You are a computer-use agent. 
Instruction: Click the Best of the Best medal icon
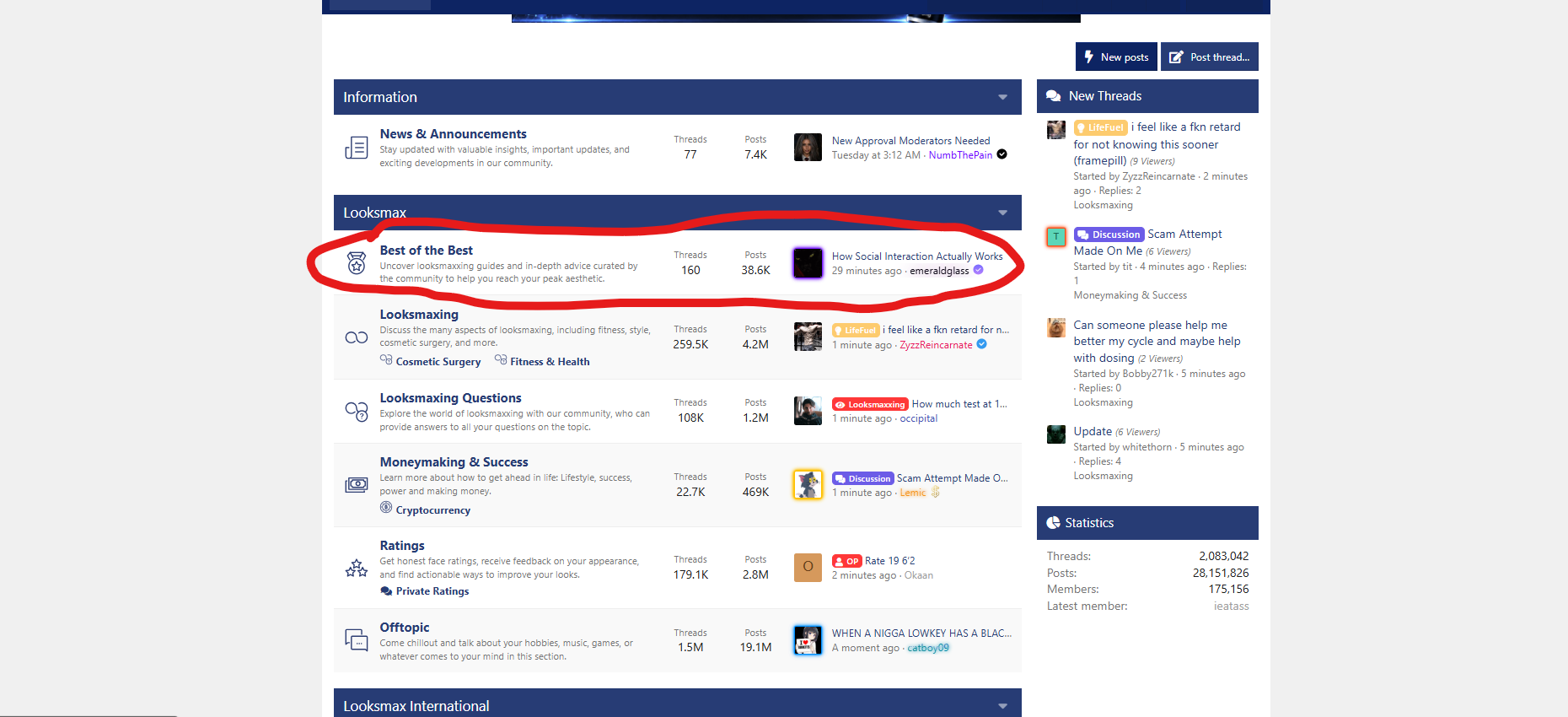tap(357, 263)
